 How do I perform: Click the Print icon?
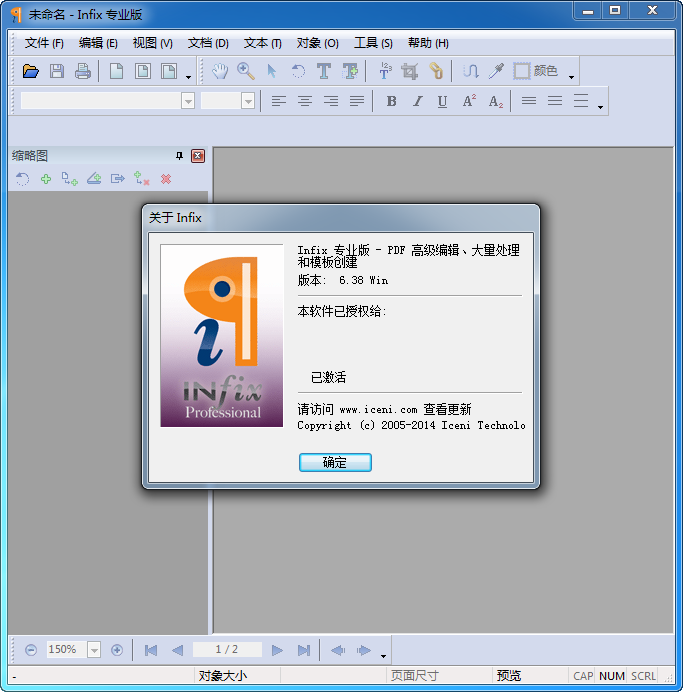(x=83, y=71)
